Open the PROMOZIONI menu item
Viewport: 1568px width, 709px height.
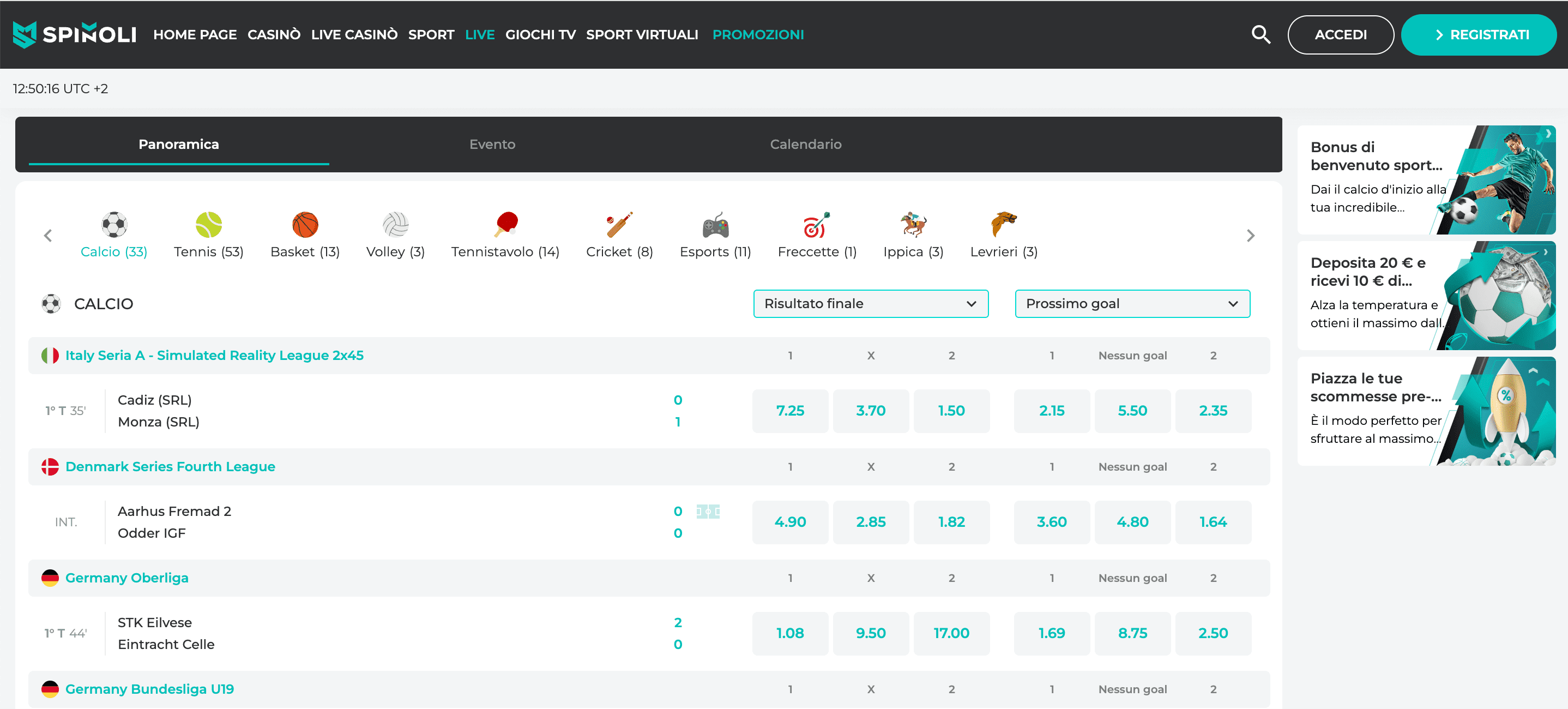[x=758, y=35]
